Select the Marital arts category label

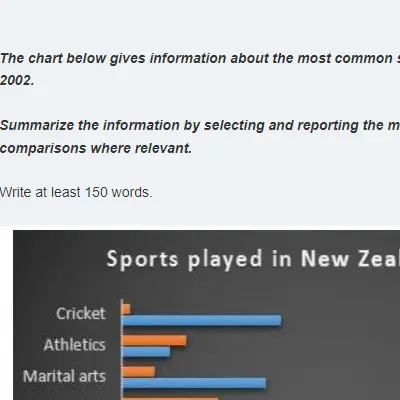64,376
